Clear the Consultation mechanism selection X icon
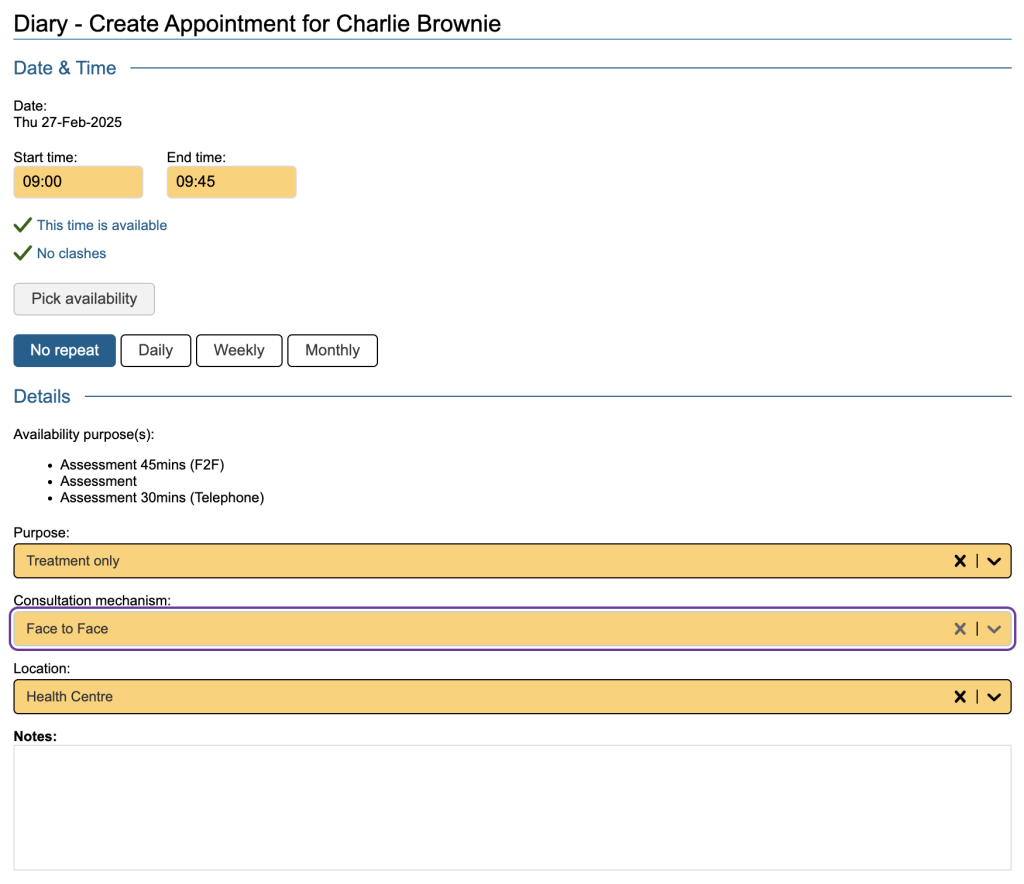The image size is (1024, 884). (960, 629)
